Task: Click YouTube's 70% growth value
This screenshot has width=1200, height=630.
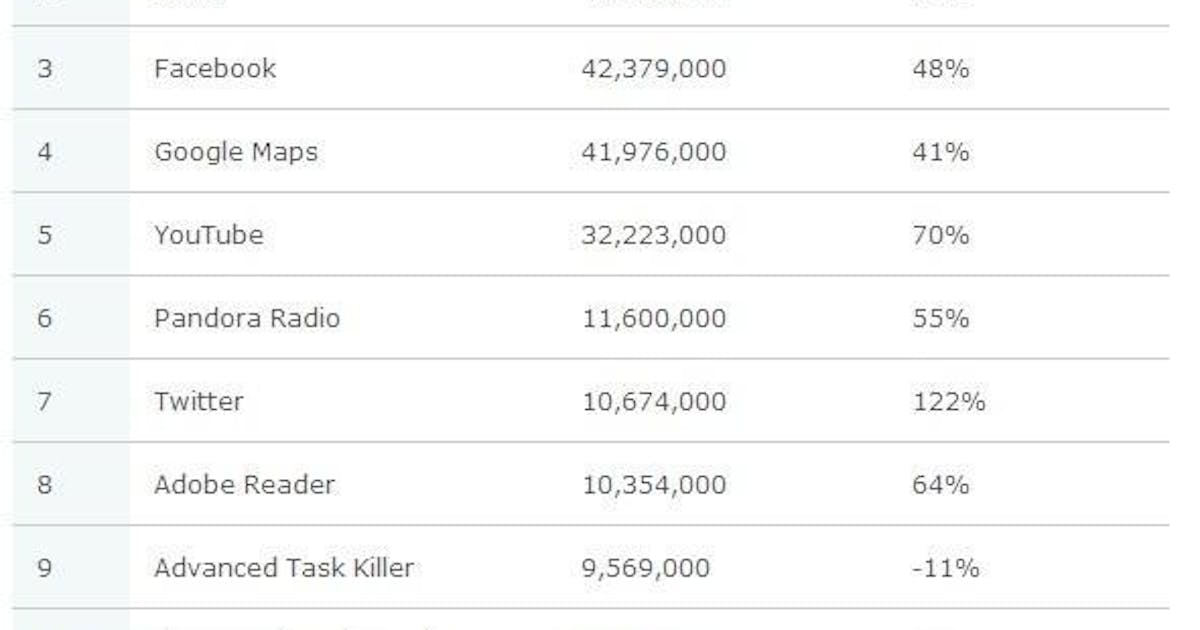Action: (940, 235)
